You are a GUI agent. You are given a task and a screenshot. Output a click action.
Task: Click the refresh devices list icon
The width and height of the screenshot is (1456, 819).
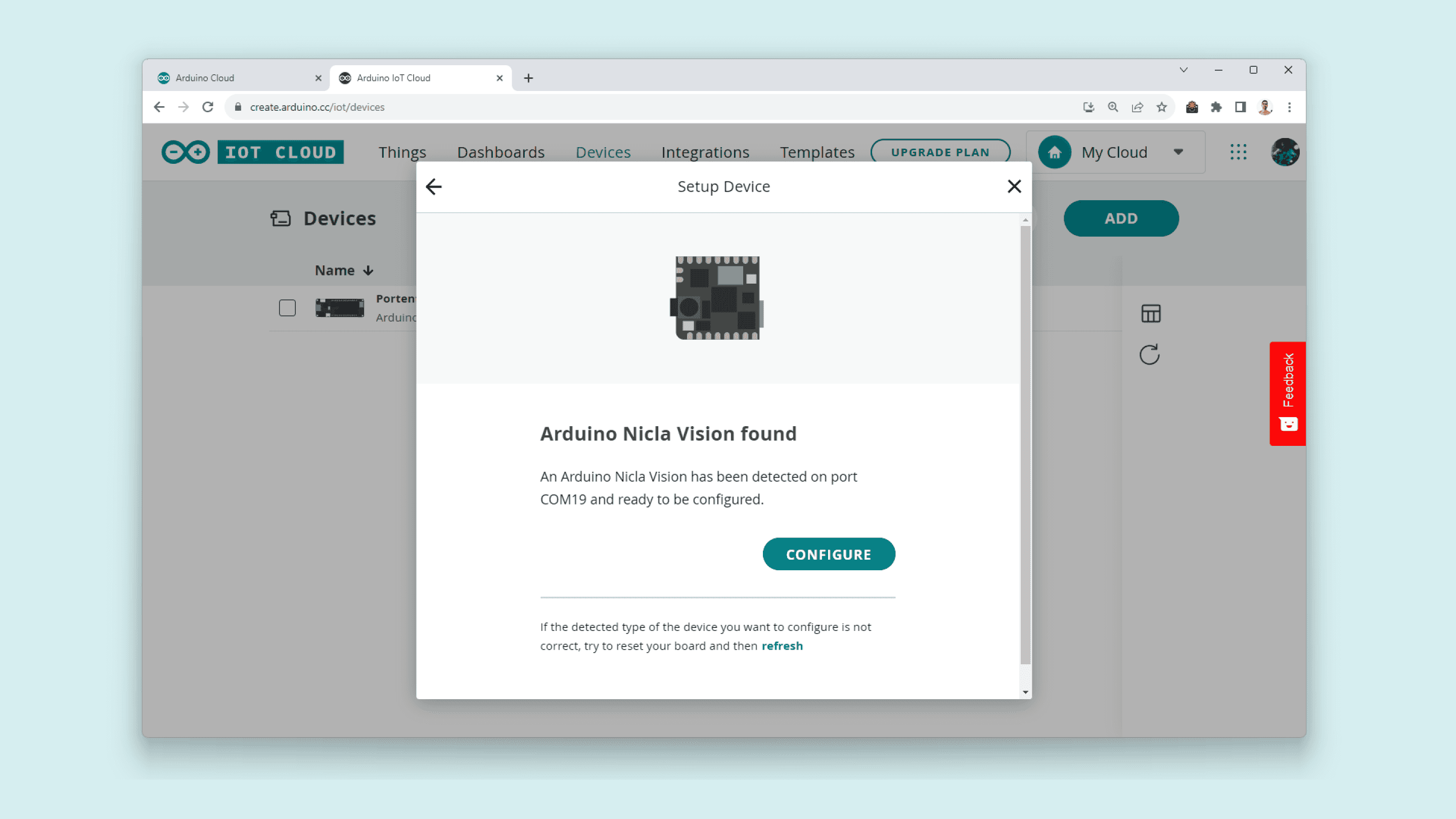tap(1149, 354)
